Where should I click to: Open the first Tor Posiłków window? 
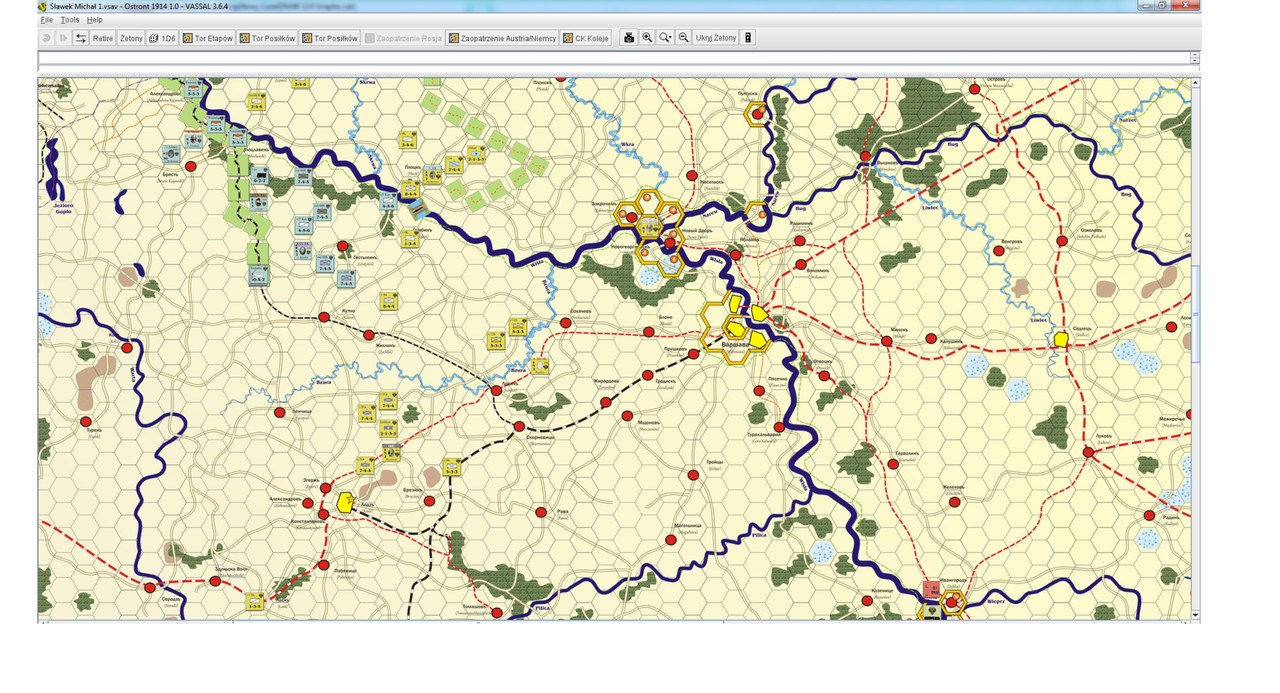pos(267,38)
